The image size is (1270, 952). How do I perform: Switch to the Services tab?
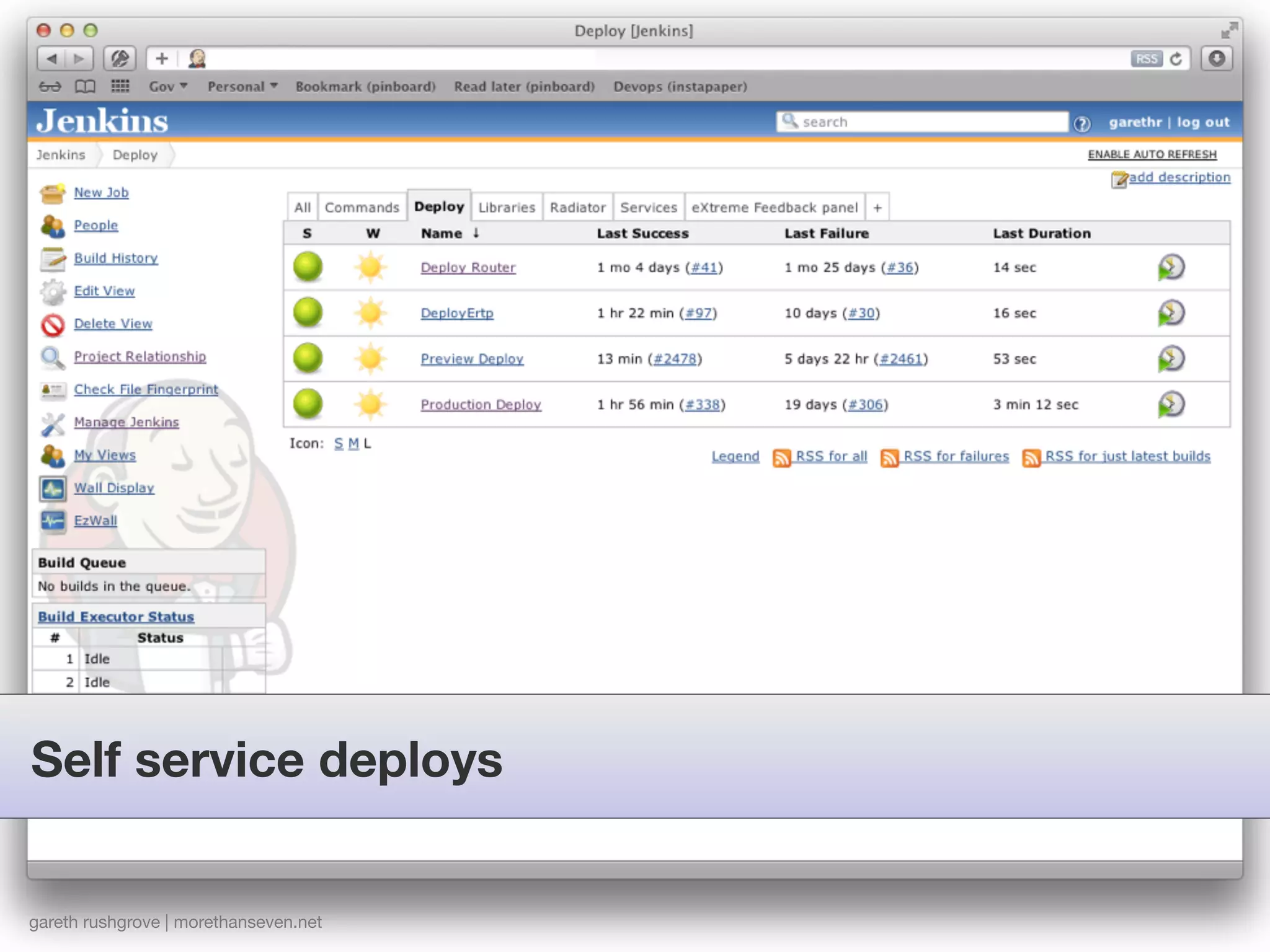tap(649, 208)
